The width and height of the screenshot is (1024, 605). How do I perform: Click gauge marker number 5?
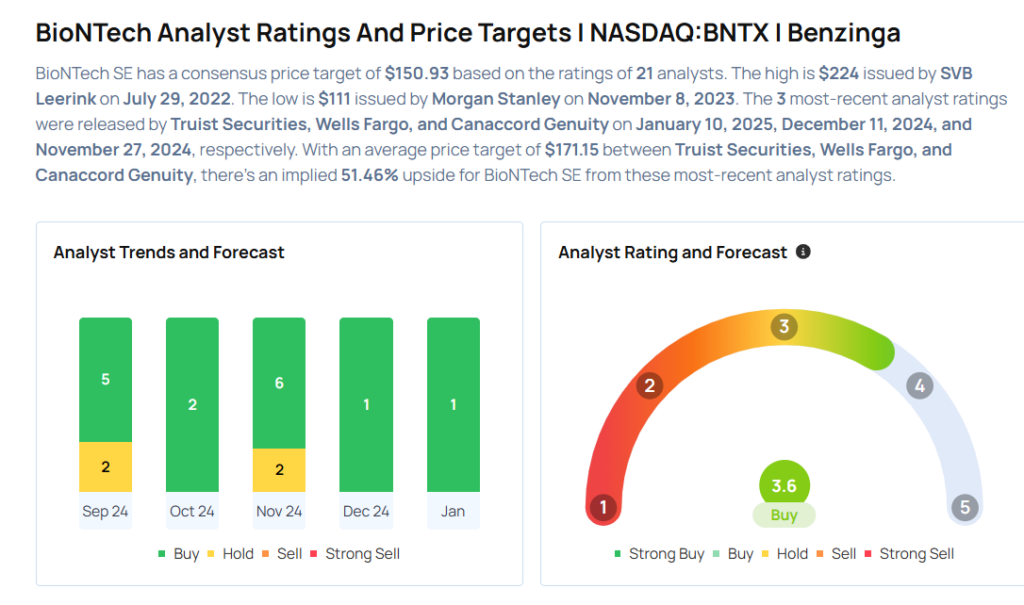[x=965, y=507]
